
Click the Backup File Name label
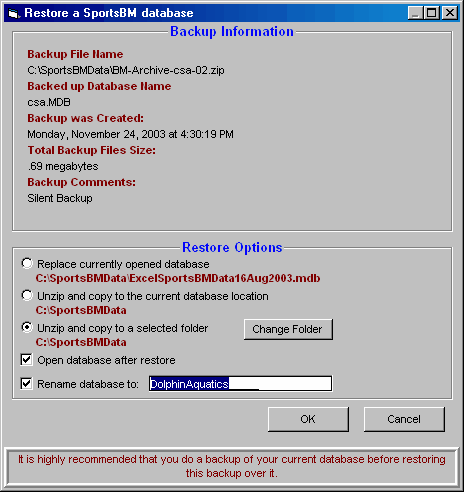(75, 54)
